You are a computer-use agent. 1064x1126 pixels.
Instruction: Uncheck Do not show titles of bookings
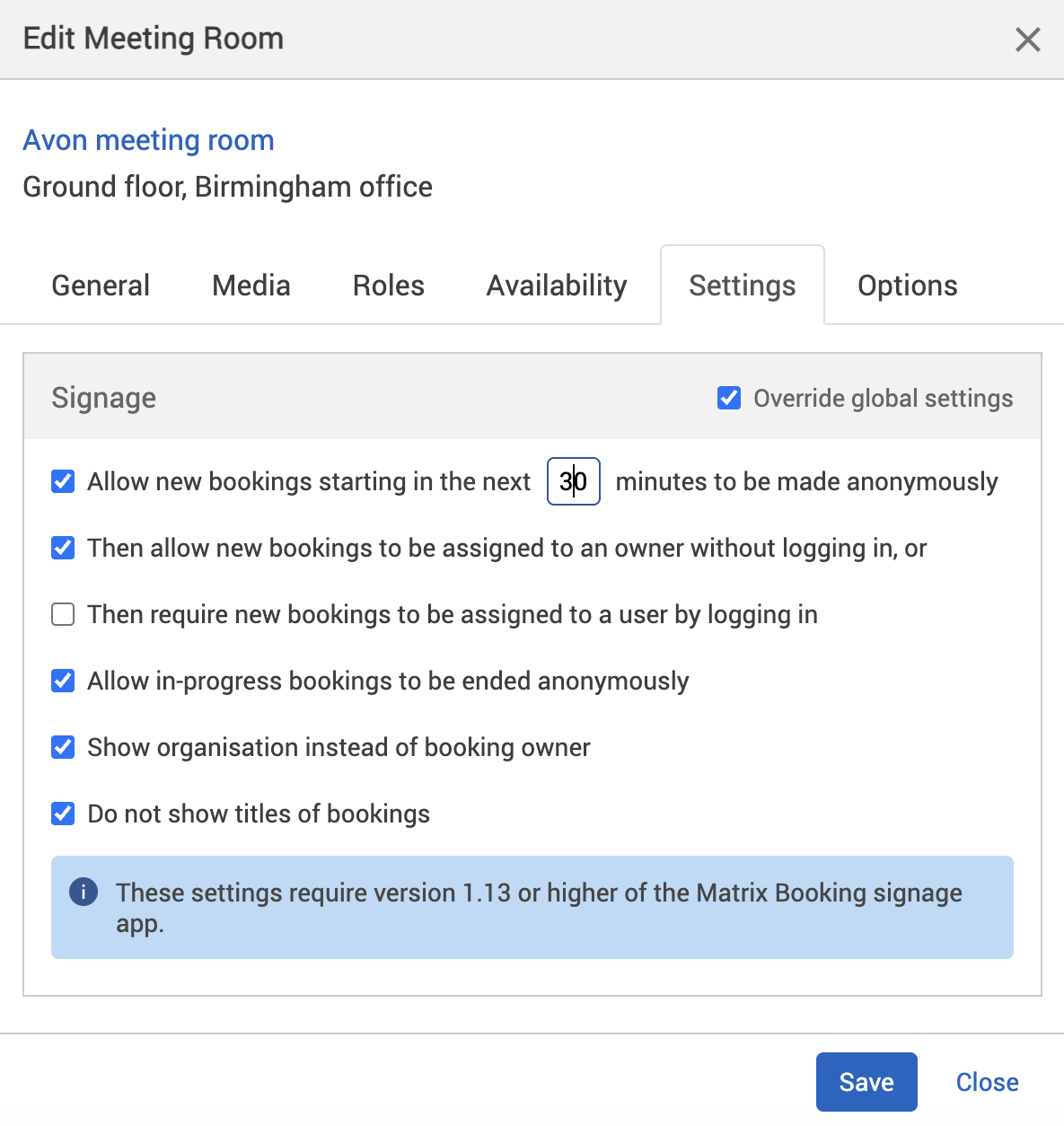pos(62,814)
